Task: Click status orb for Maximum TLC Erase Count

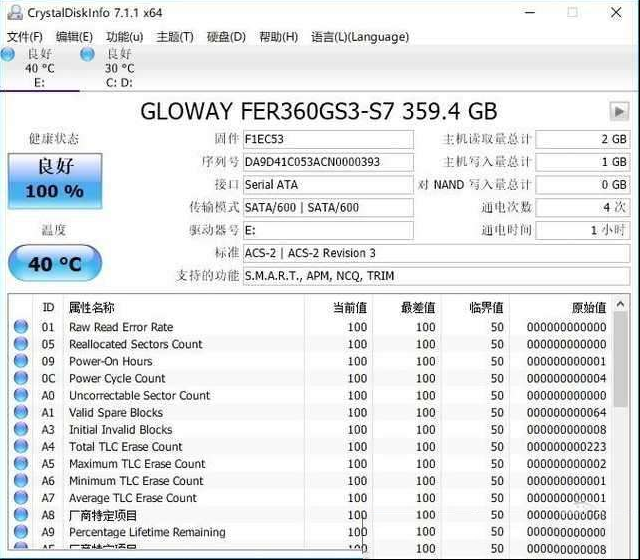Action: [x=21, y=463]
